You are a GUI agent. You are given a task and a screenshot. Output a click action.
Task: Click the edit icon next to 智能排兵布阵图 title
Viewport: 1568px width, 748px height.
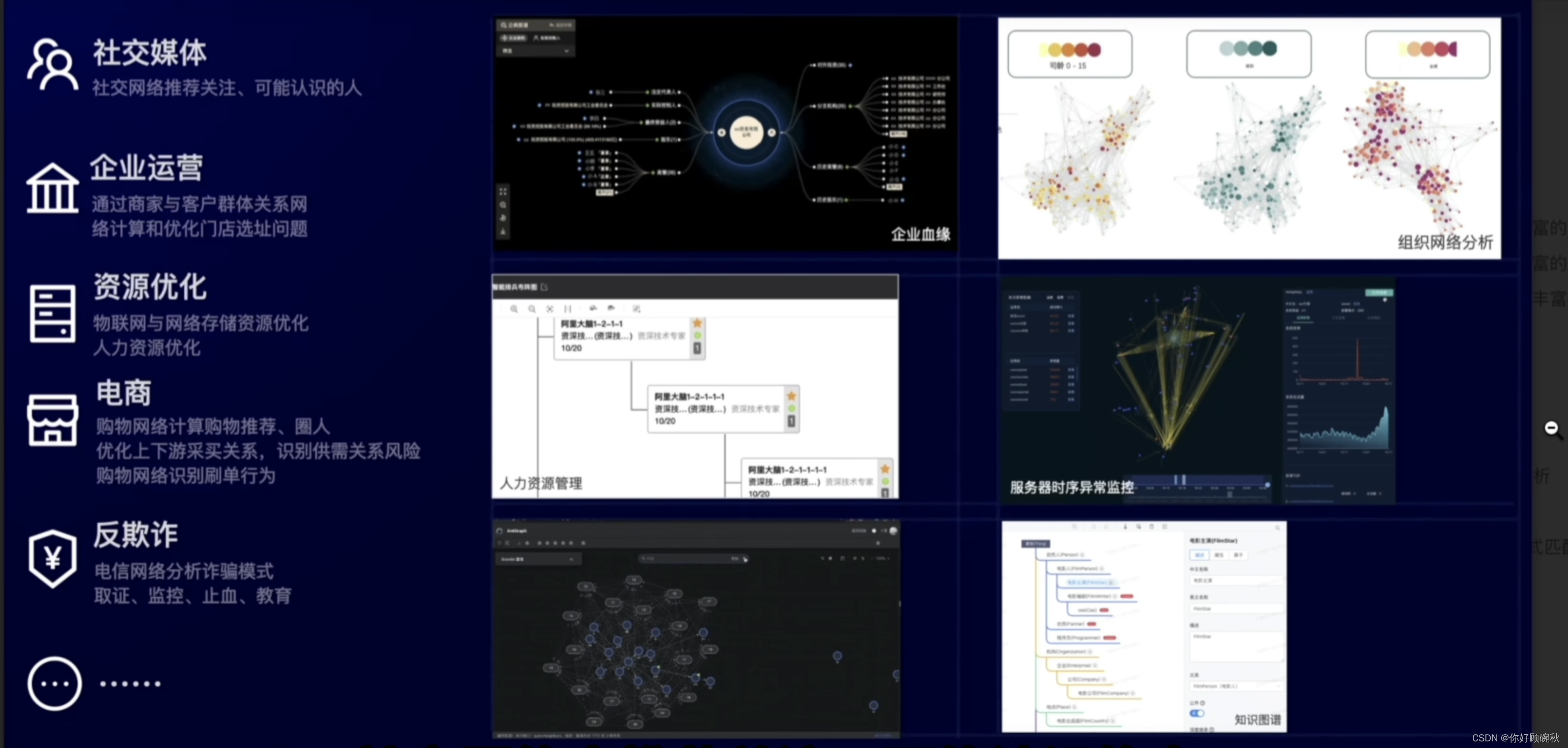(544, 287)
